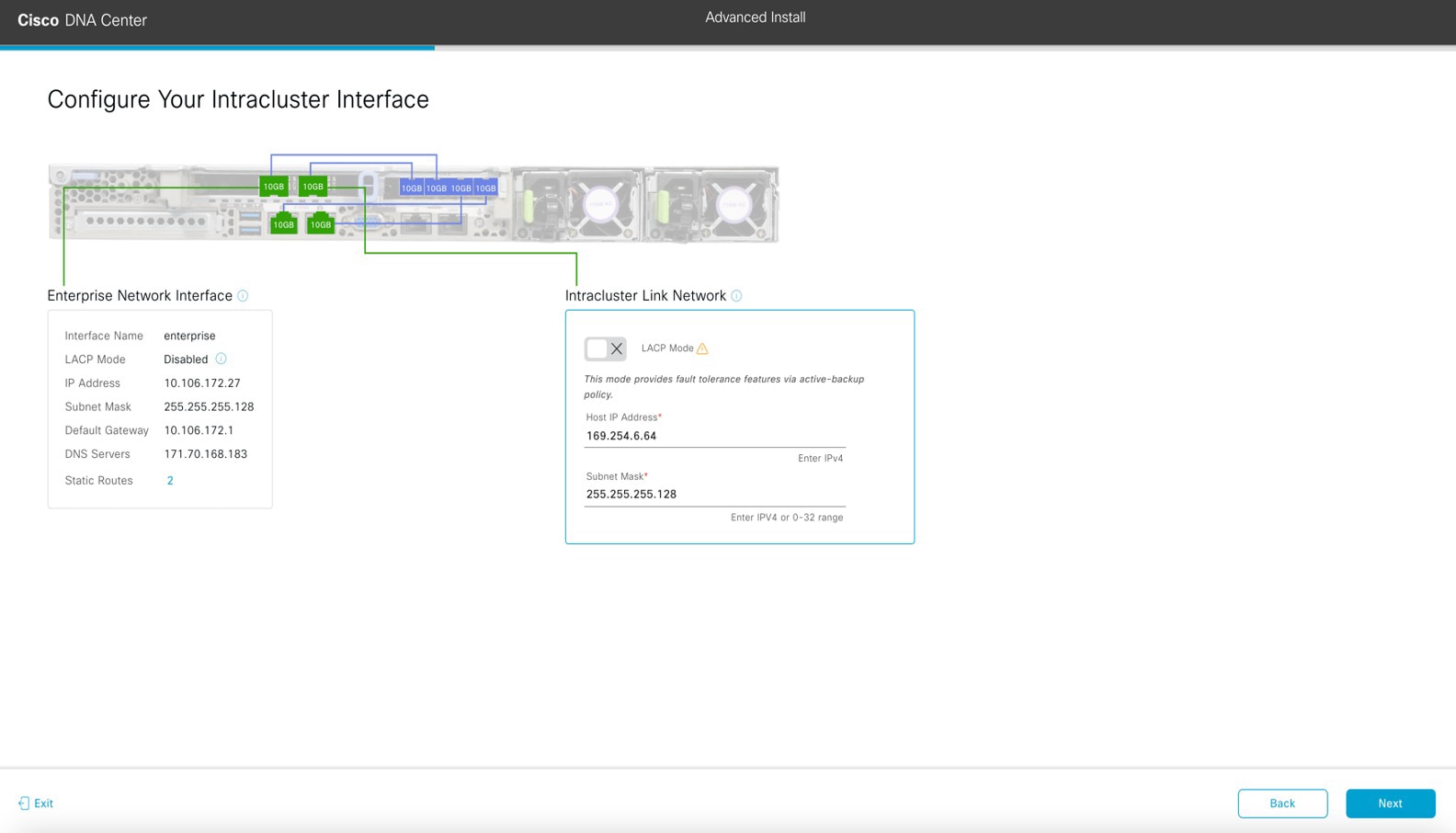Click the Host IP Address field
The height and width of the screenshot is (833, 1456).
click(x=714, y=436)
